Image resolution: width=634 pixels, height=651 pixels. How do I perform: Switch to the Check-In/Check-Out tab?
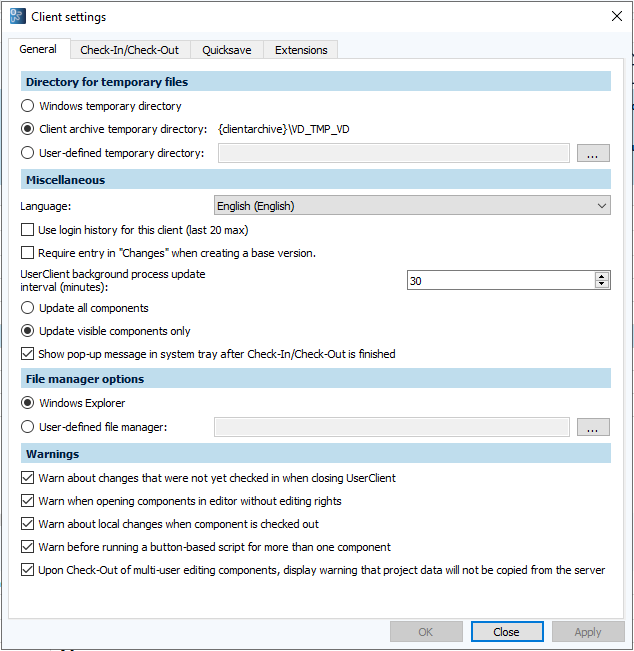(x=131, y=50)
